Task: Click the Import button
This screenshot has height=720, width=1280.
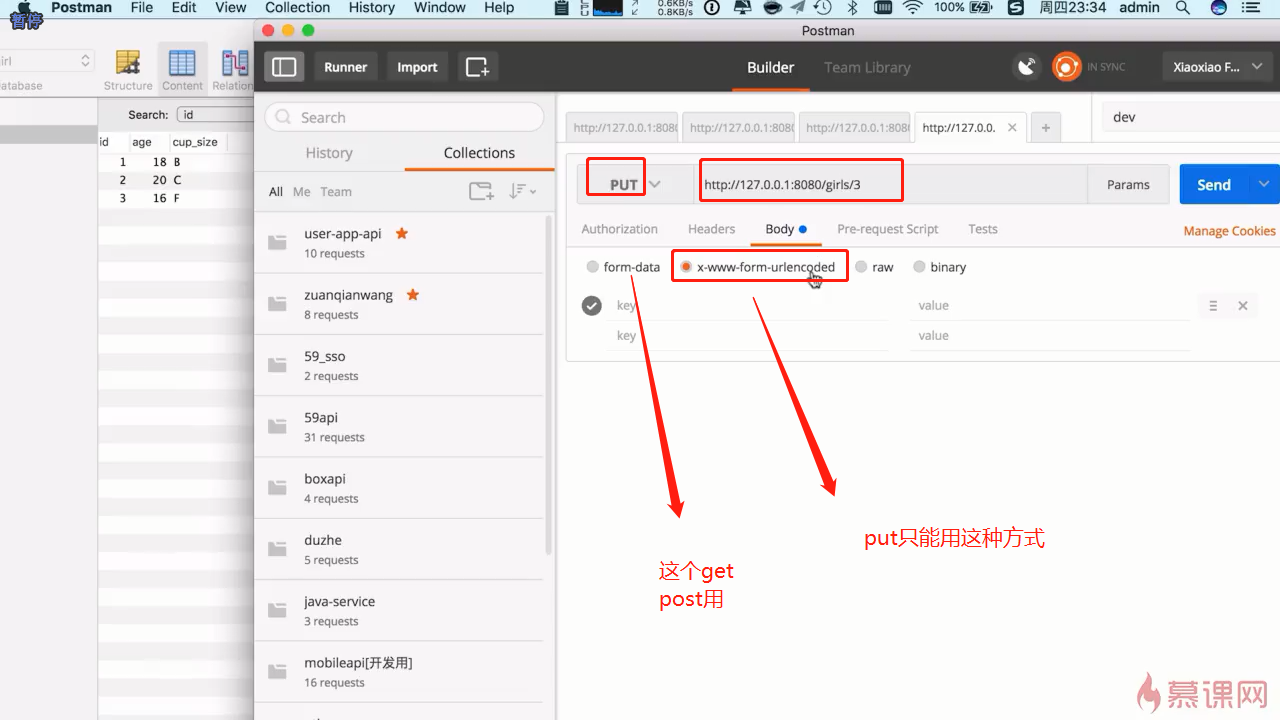Action: click(417, 67)
